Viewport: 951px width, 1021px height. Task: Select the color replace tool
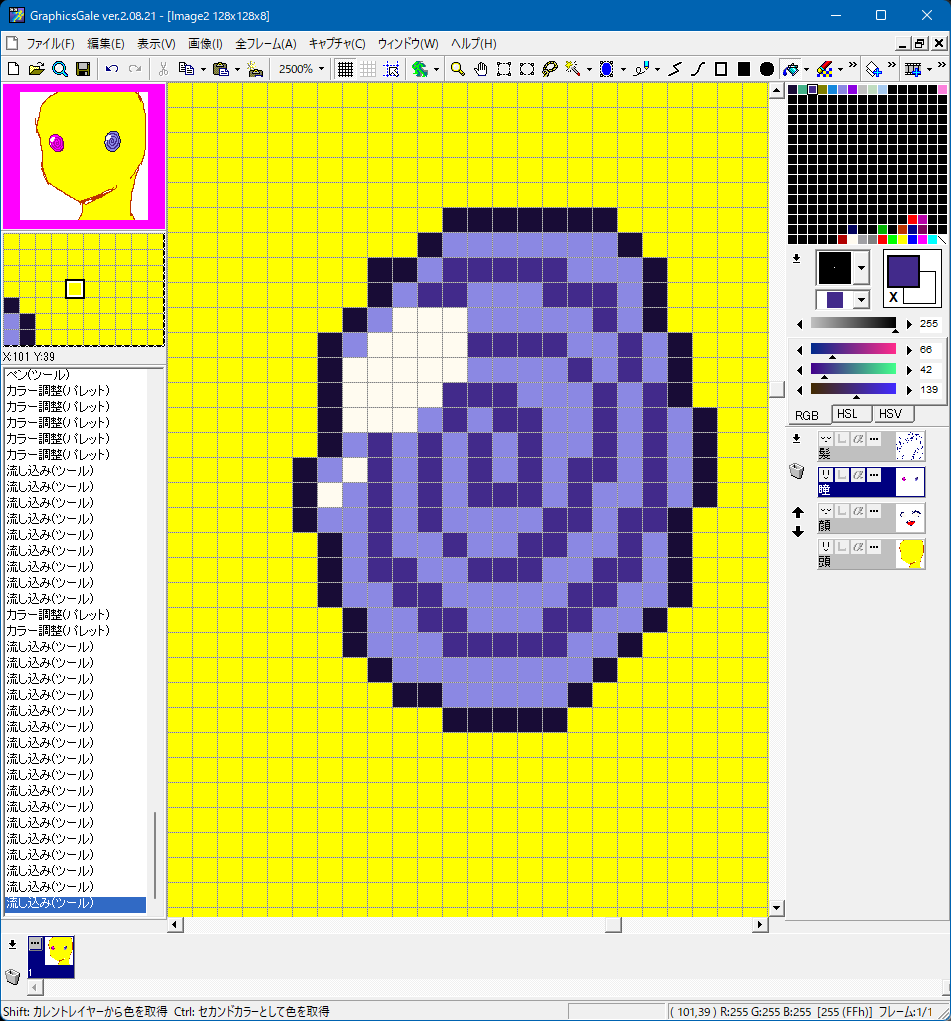click(x=824, y=69)
